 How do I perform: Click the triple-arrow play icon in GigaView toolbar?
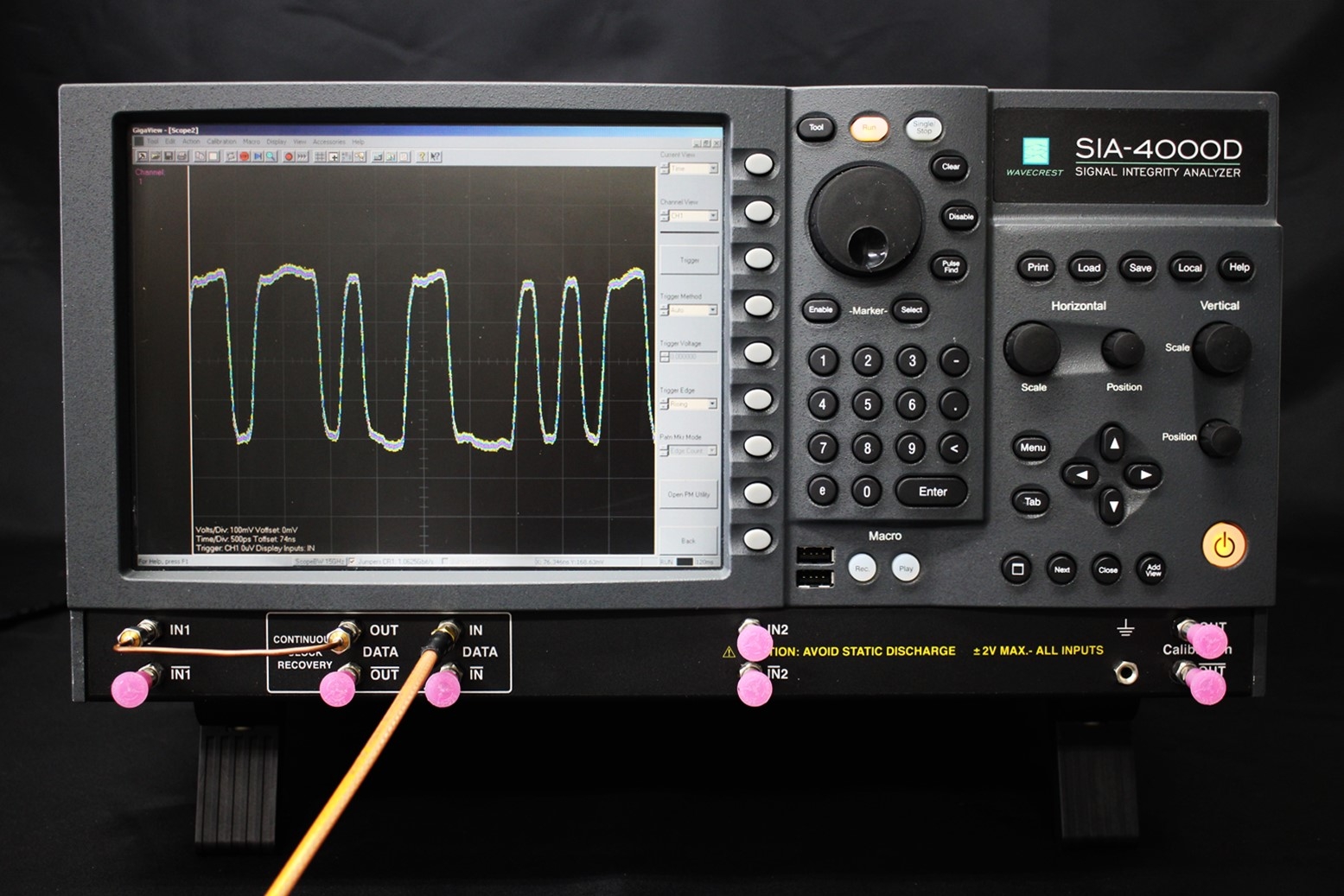click(x=302, y=156)
